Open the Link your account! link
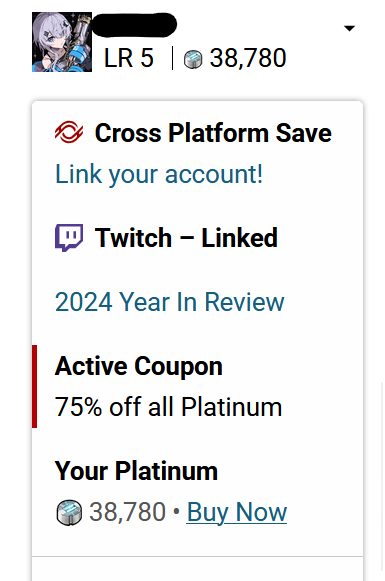The image size is (385, 581). [159, 174]
